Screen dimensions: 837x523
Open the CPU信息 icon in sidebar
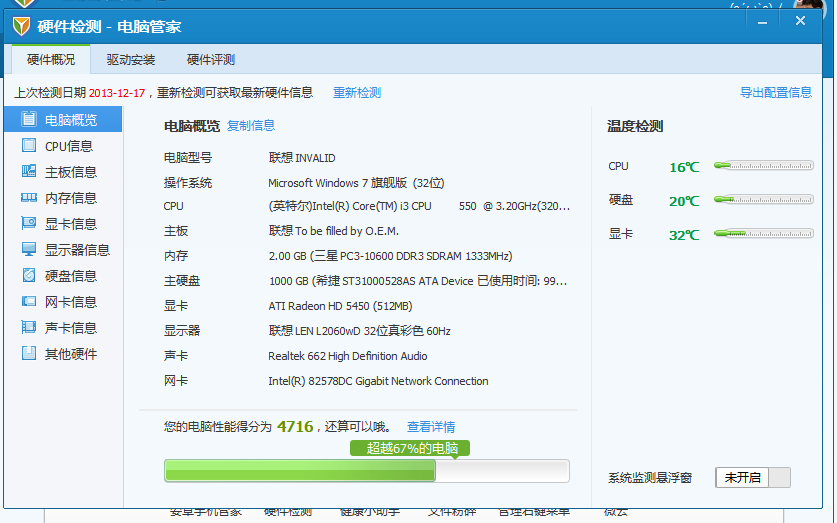(x=29, y=145)
